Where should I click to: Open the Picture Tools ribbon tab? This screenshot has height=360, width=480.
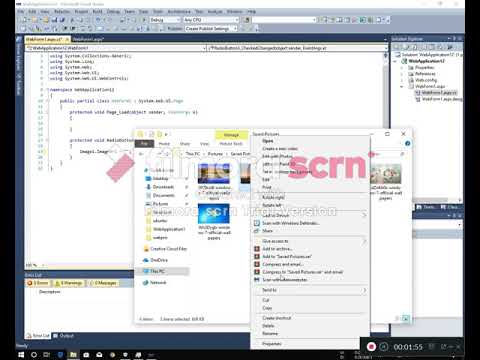tap(231, 144)
